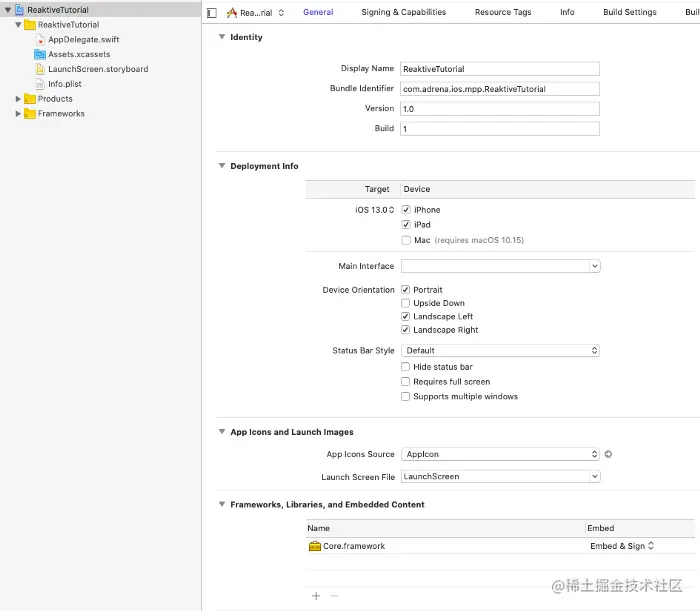Switch to the Resource Tags tab

point(503,12)
